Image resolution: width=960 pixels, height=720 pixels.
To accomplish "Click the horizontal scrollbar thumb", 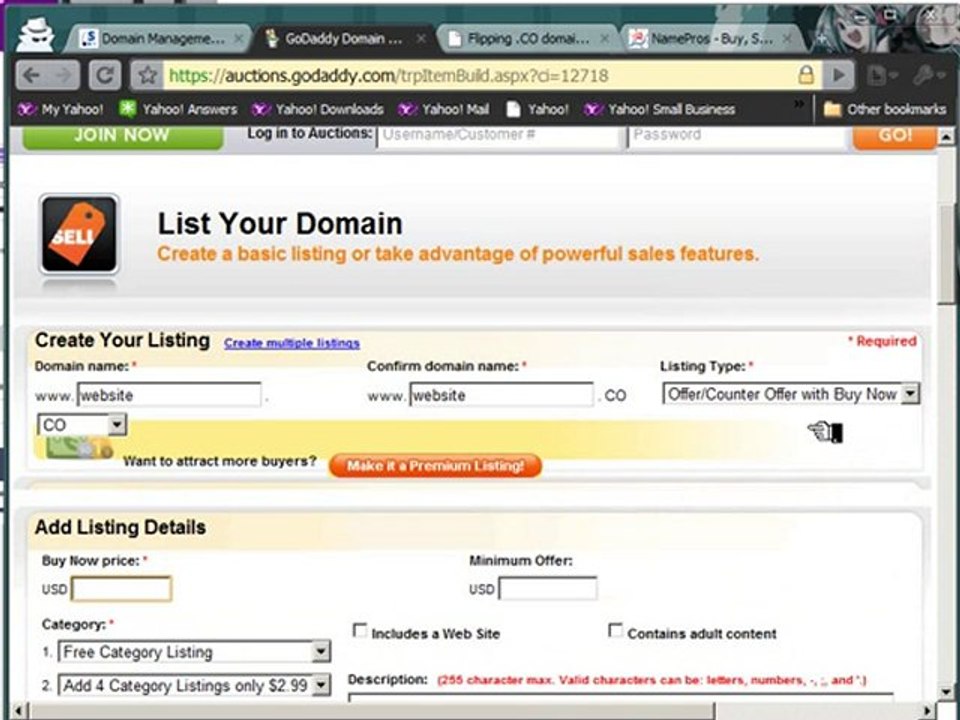I will tap(372, 711).
